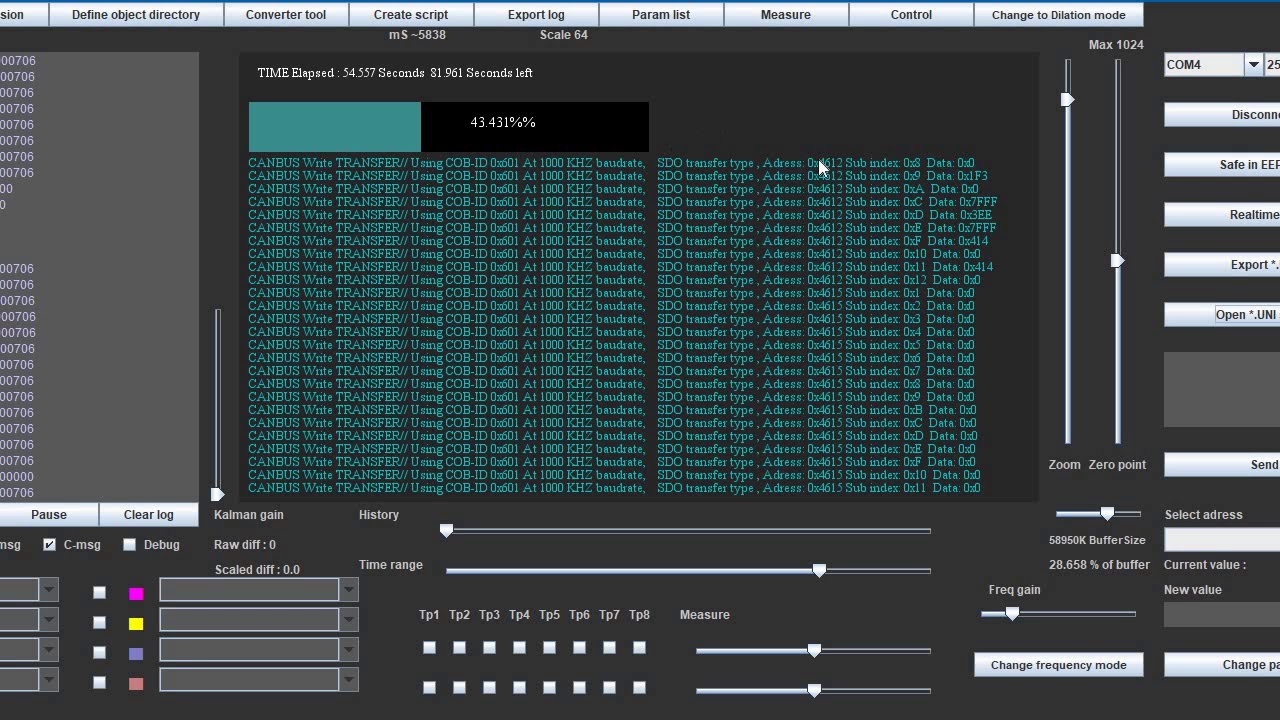This screenshot has height=720, width=1280.
Task: Open Define object directory
Action: pyautogui.click(x=136, y=14)
